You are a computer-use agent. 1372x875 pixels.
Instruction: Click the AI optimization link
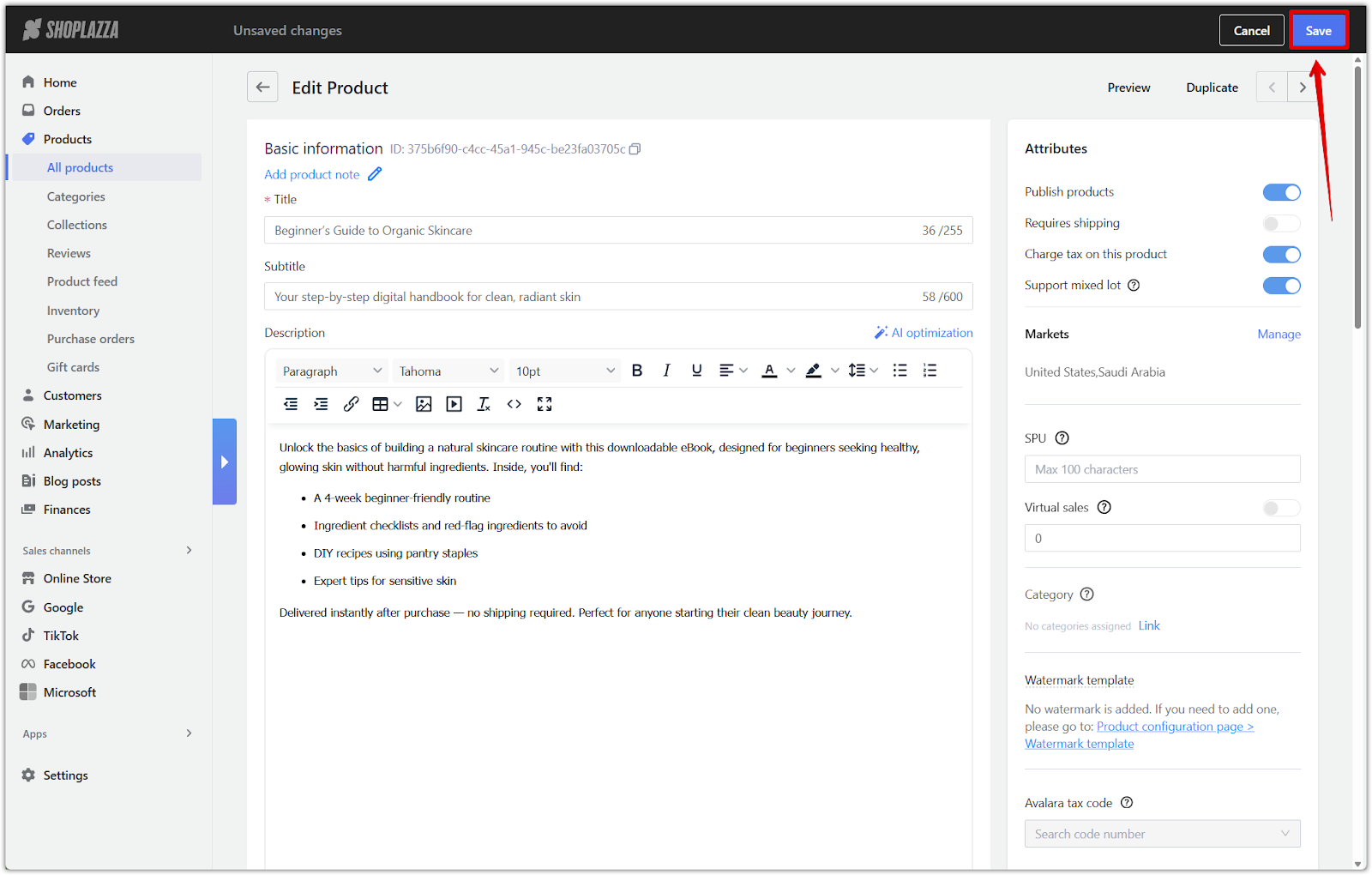click(924, 333)
